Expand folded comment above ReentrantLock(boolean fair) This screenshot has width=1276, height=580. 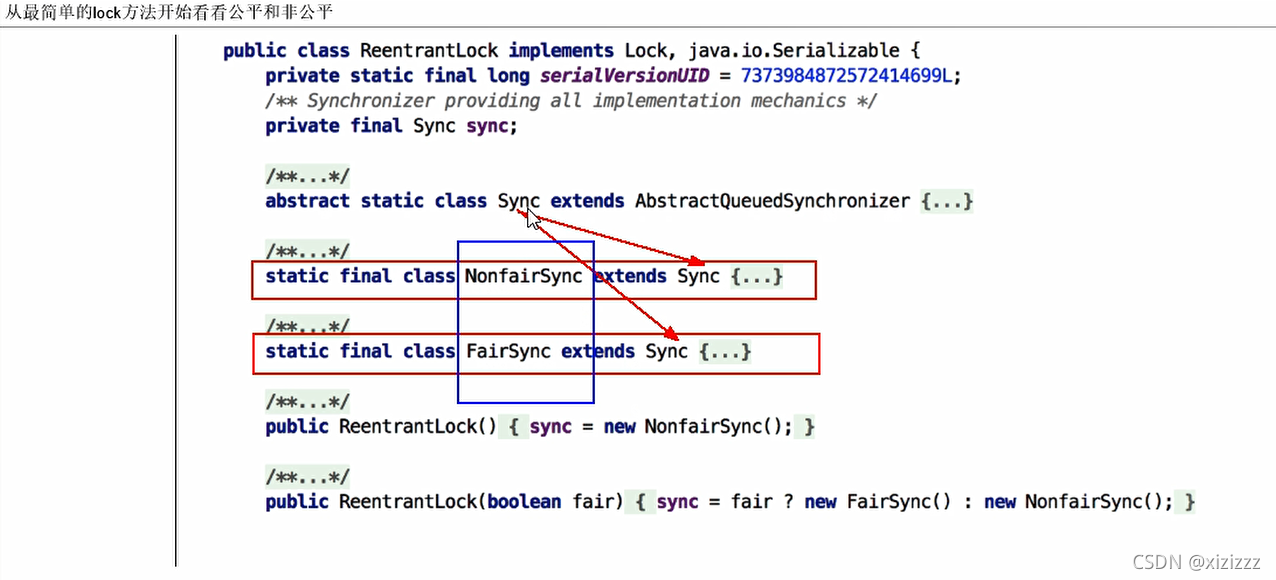307,477
